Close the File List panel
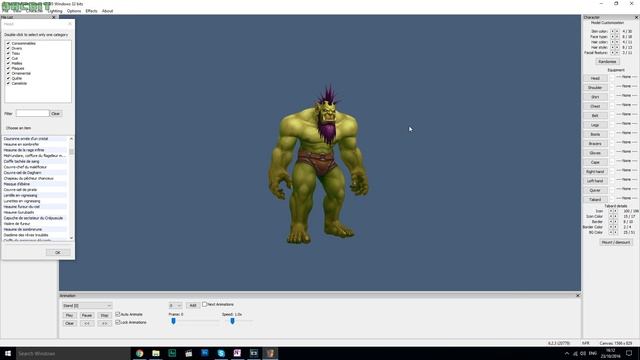This screenshot has width=640, height=360. pyautogui.click(x=53, y=18)
